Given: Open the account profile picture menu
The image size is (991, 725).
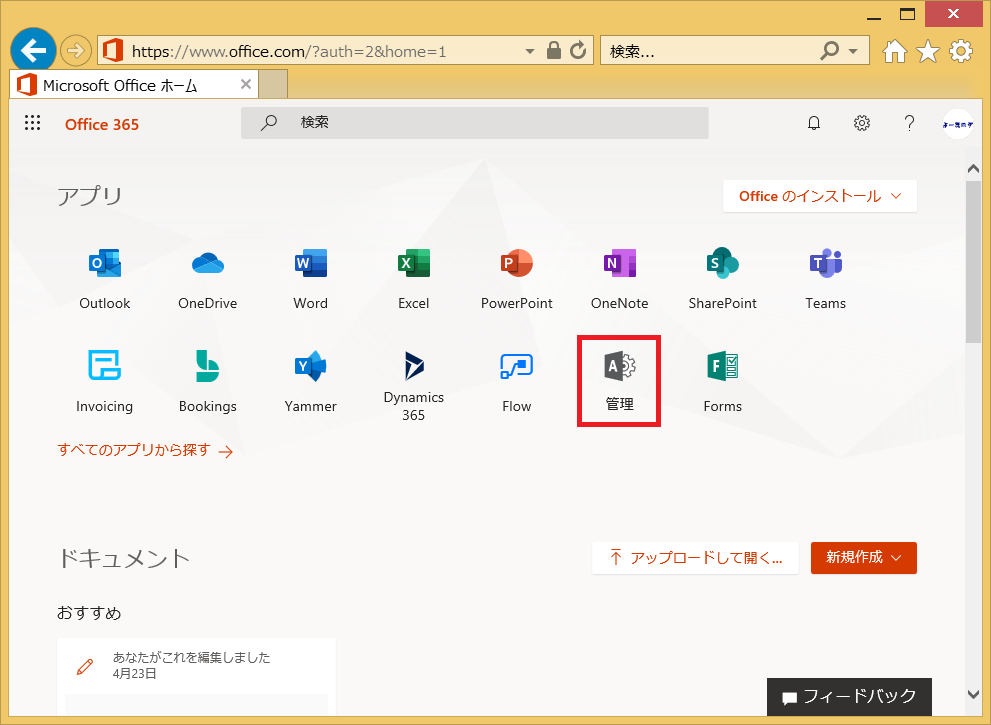Looking at the screenshot, I should point(957,124).
